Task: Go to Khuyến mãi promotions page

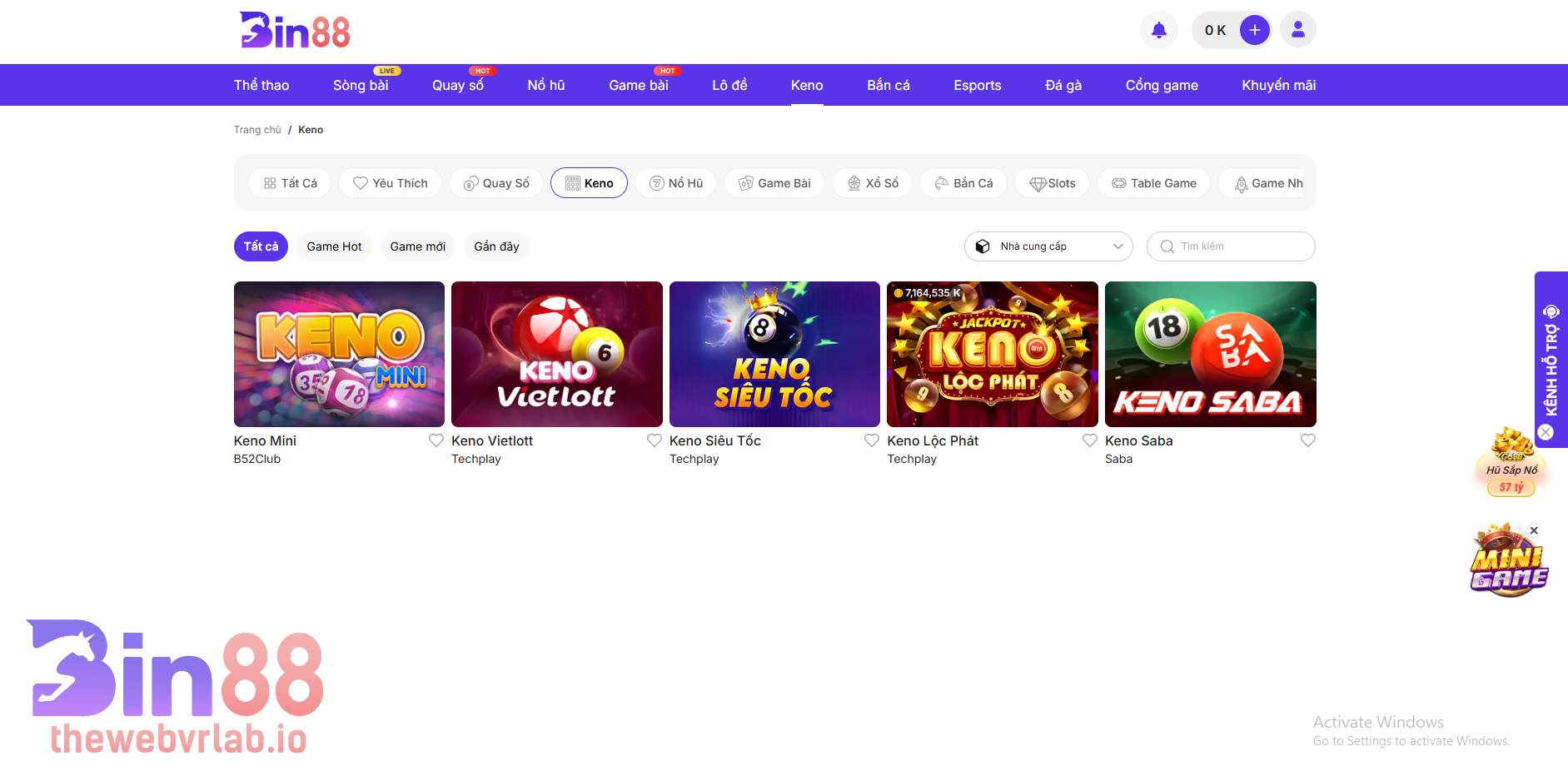Action: pyautogui.click(x=1278, y=85)
